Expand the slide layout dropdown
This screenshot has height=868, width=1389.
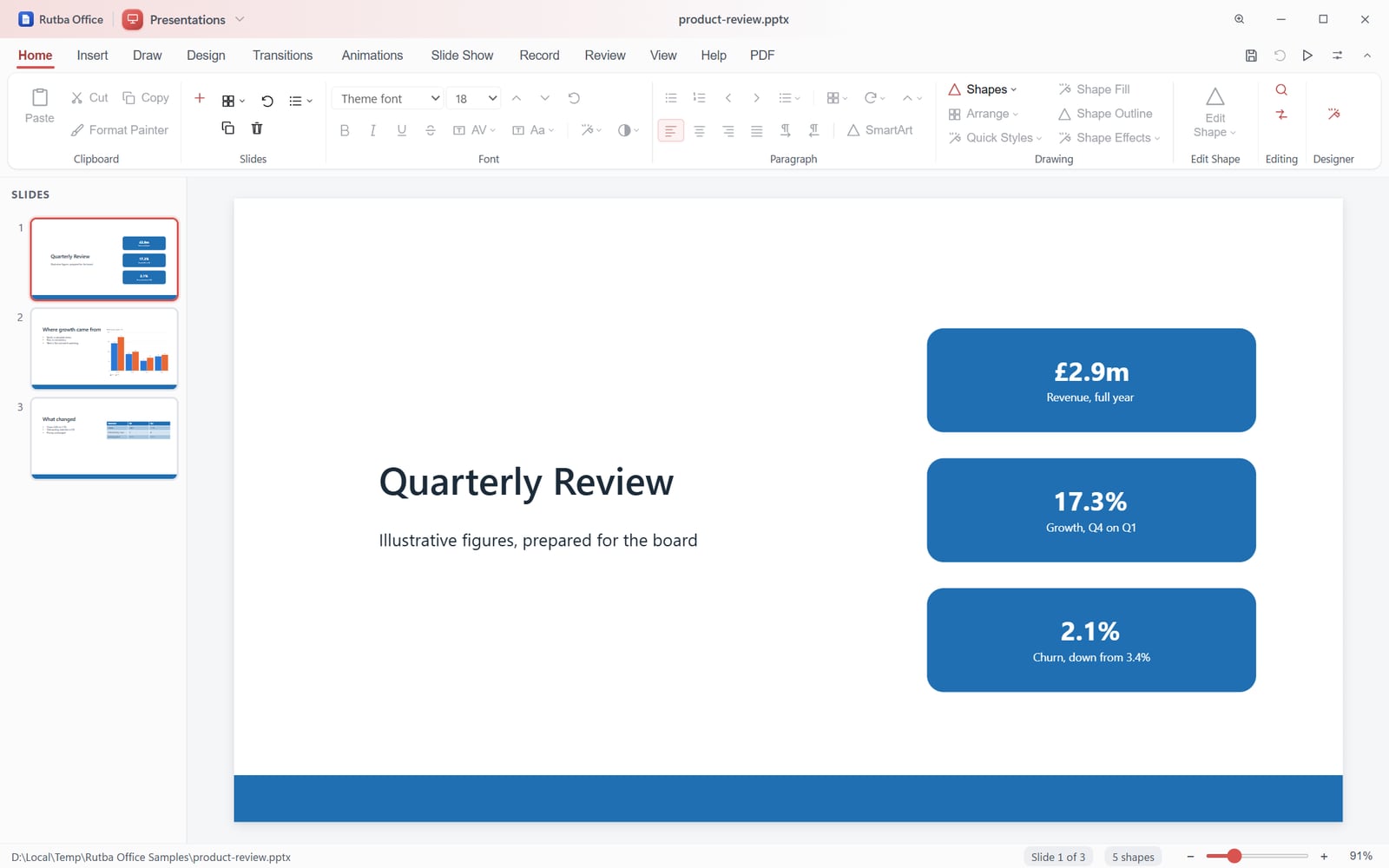233,101
